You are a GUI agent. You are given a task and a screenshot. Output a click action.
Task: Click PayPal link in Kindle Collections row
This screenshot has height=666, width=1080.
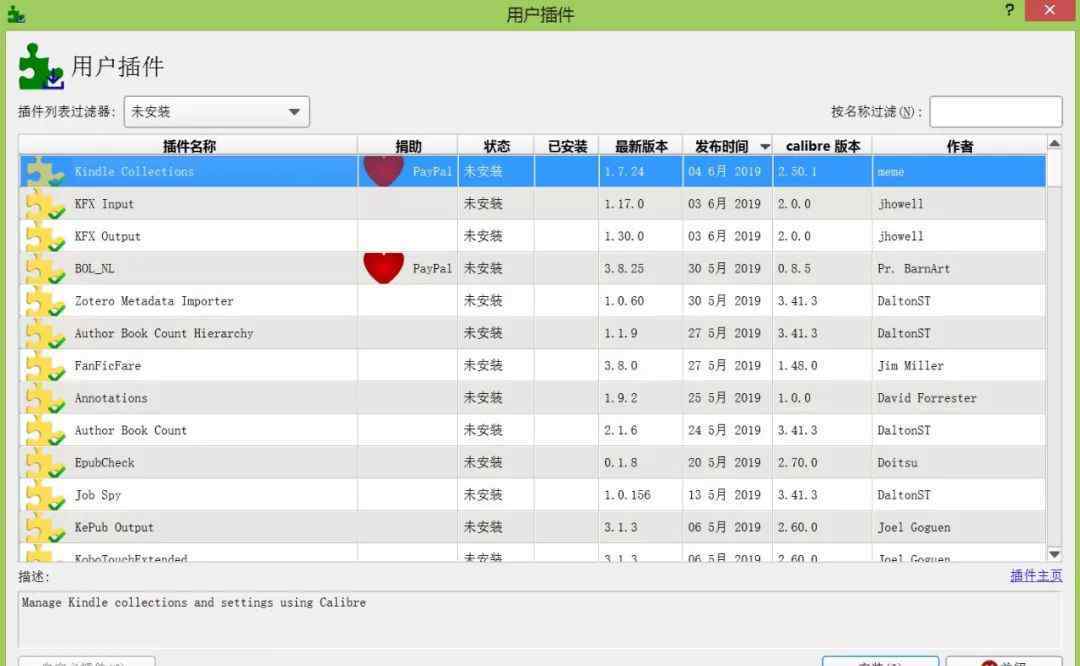[432, 171]
